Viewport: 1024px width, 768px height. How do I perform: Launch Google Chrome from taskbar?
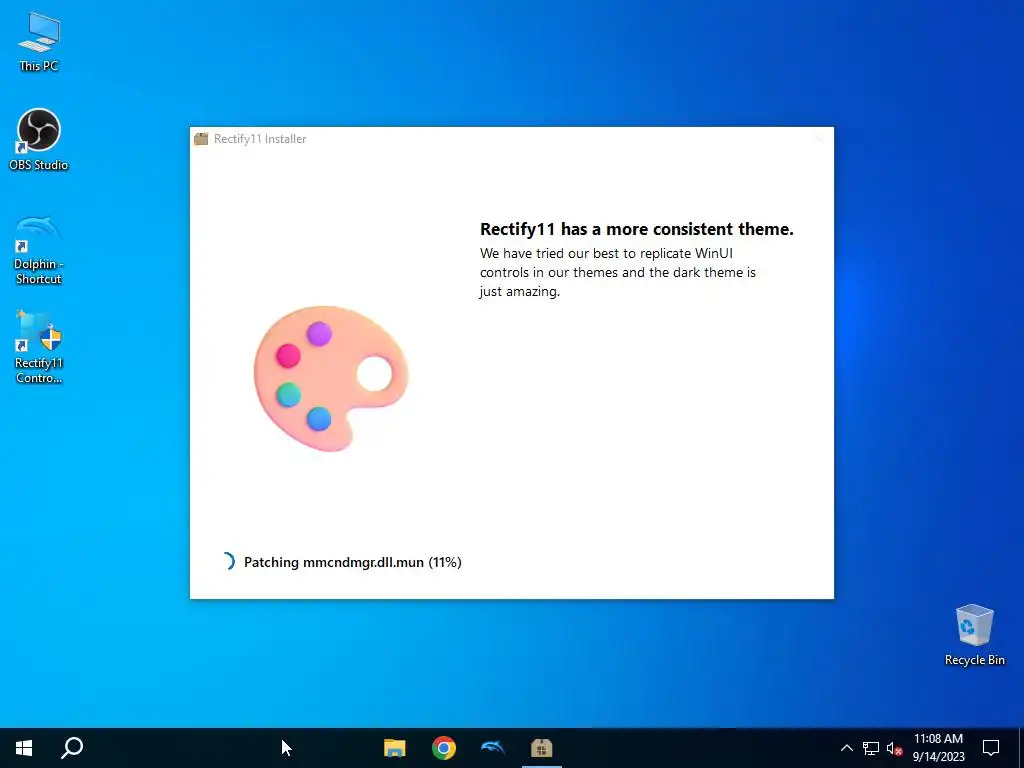[443, 748]
